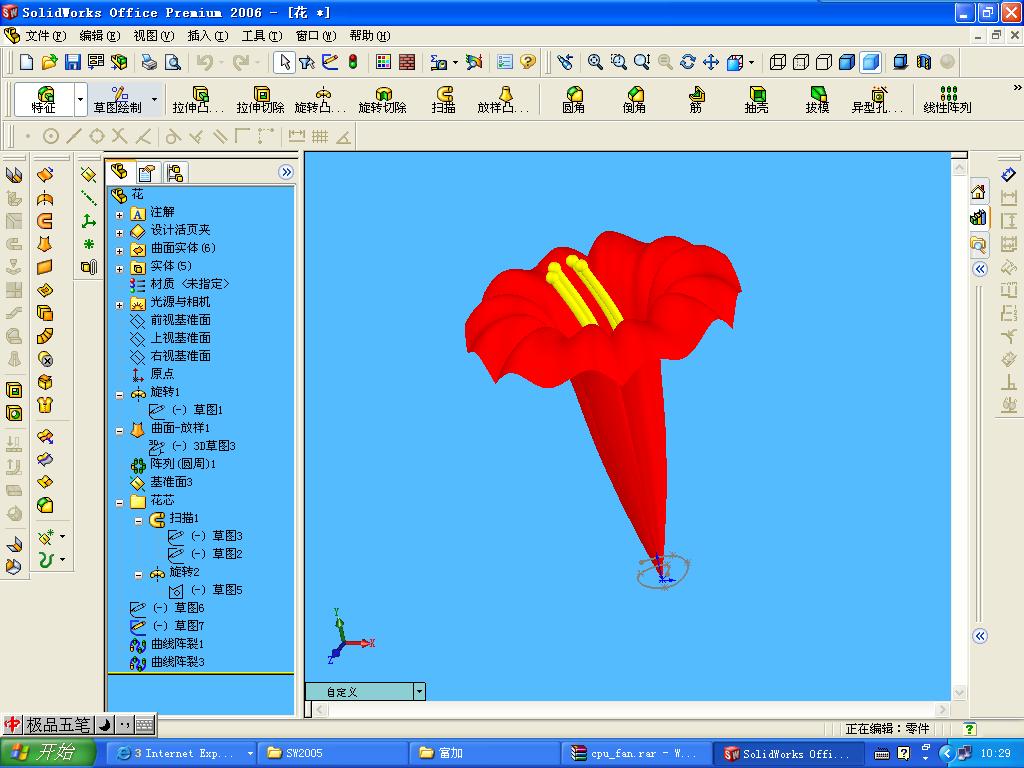1024x768 pixels.
Task: Open the 文件(F) menu
Action: [x=45, y=36]
